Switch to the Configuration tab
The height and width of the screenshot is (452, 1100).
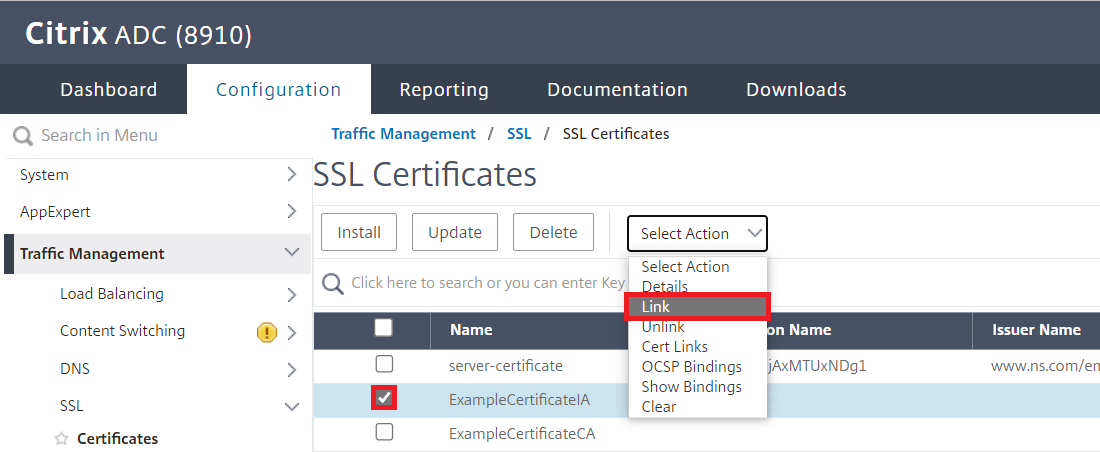(279, 90)
